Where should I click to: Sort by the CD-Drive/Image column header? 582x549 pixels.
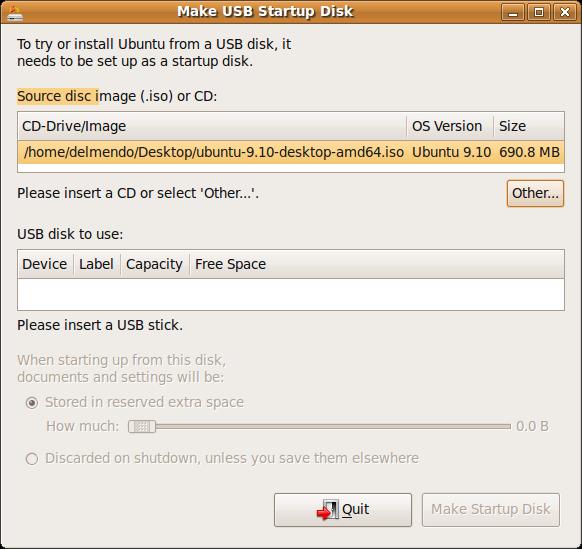(x=212, y=126)
